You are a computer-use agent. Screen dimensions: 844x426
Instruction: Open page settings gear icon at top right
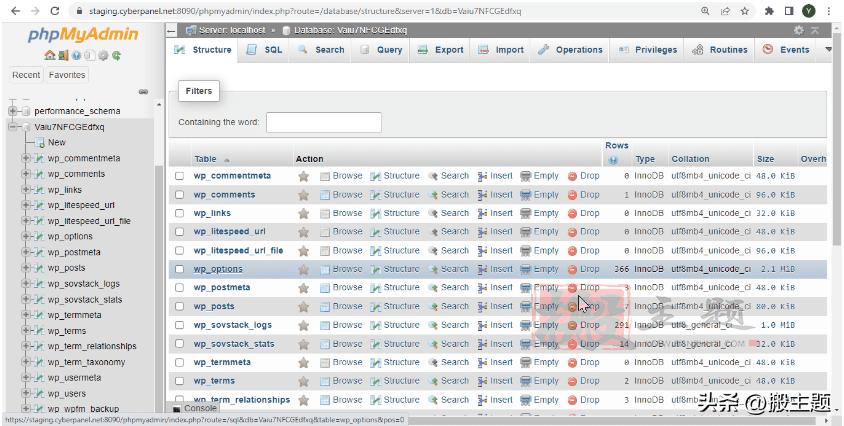(x=798, y=30)
